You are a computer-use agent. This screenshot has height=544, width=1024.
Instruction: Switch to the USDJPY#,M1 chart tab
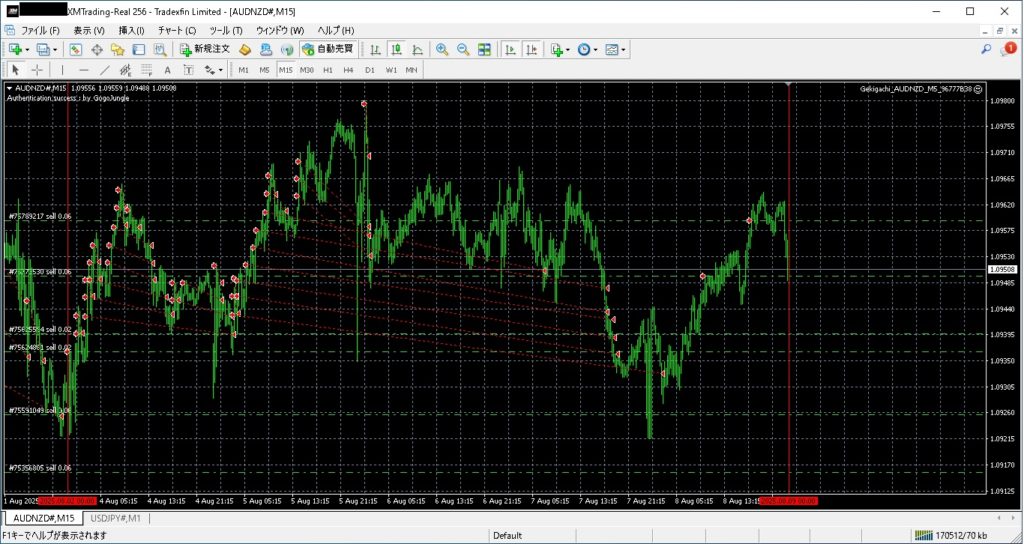(115, 518)
